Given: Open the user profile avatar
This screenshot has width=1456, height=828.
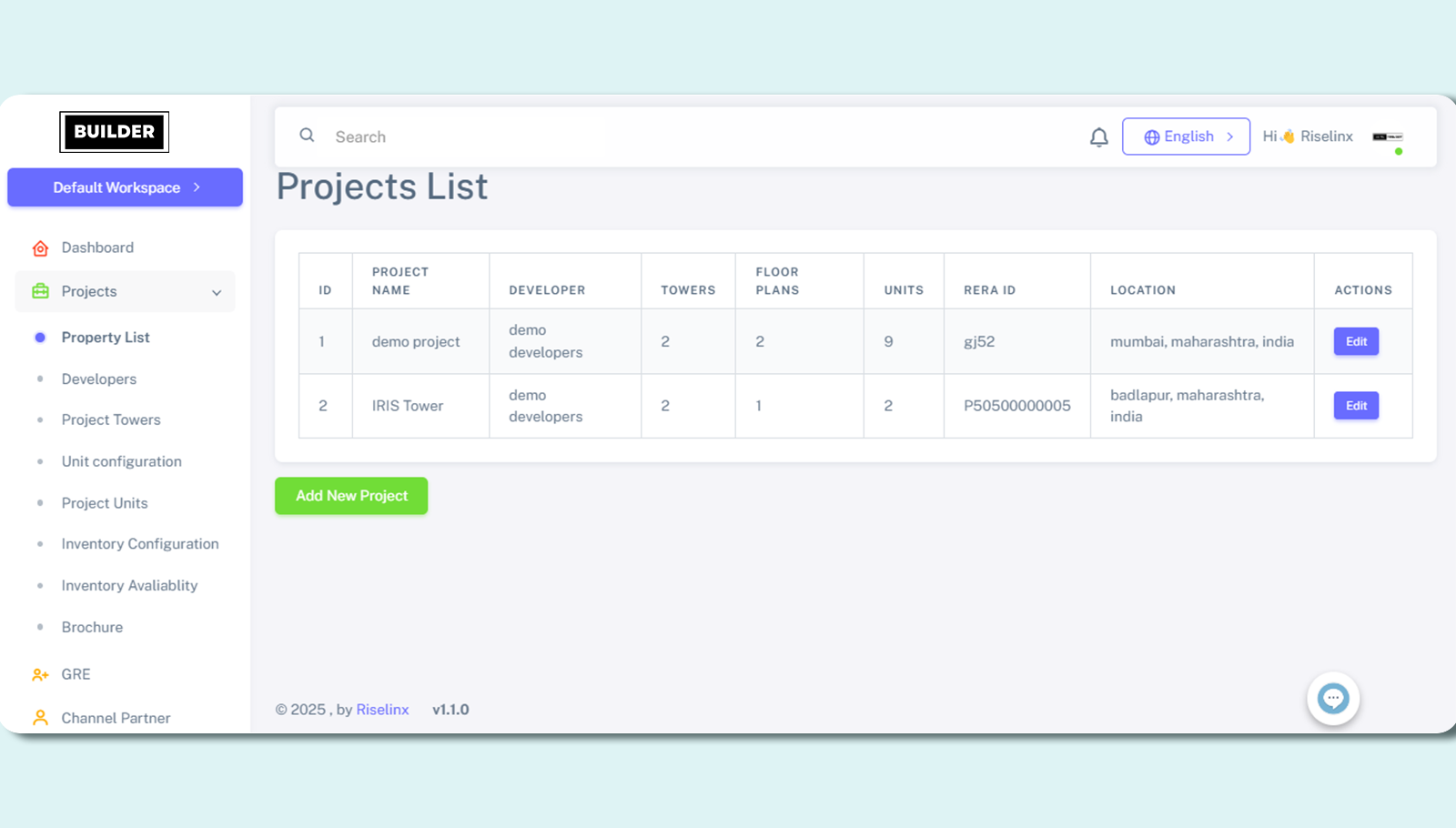Looking at the screenshot, I should [1387, 137].
